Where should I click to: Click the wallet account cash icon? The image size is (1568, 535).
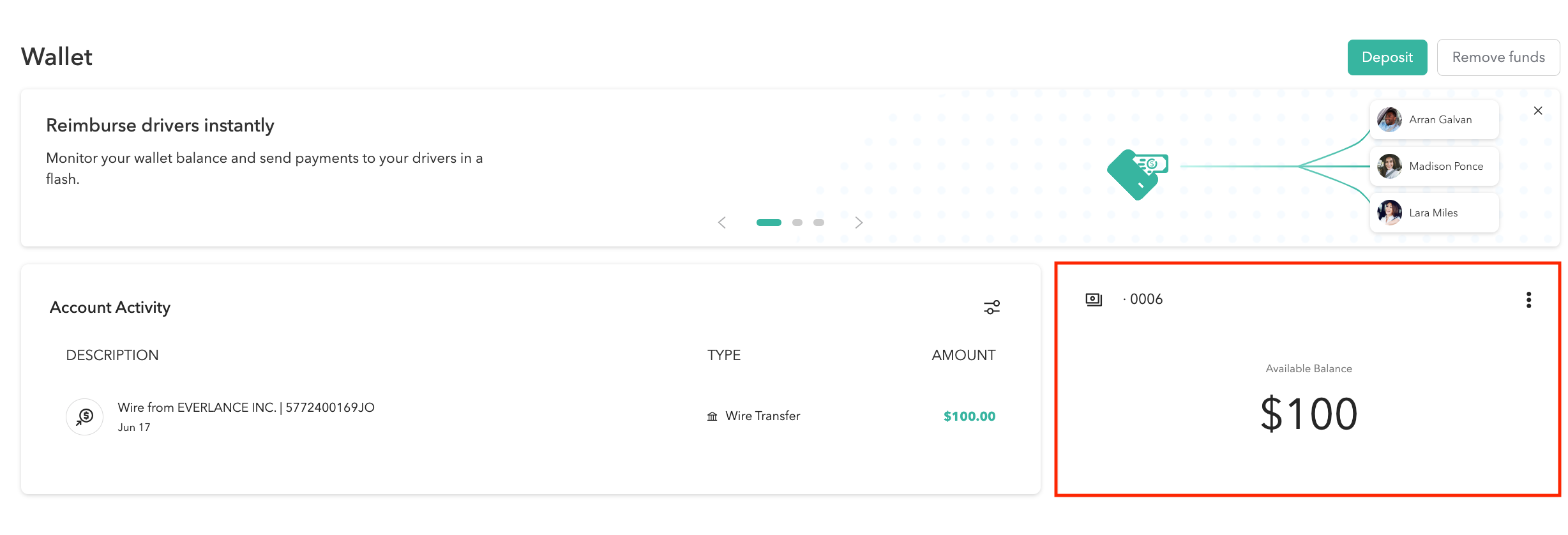[1094, 299]
